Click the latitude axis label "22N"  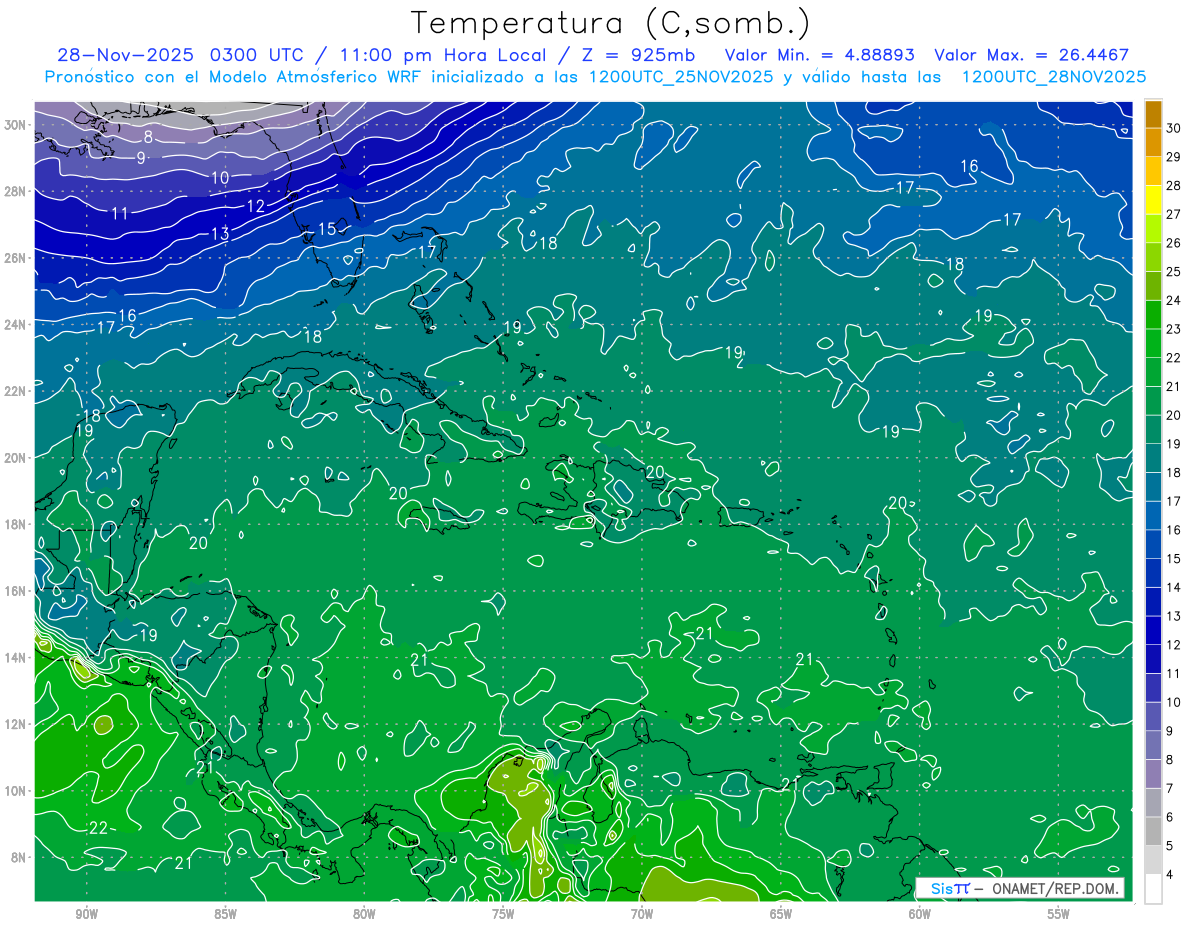[16, 391]
